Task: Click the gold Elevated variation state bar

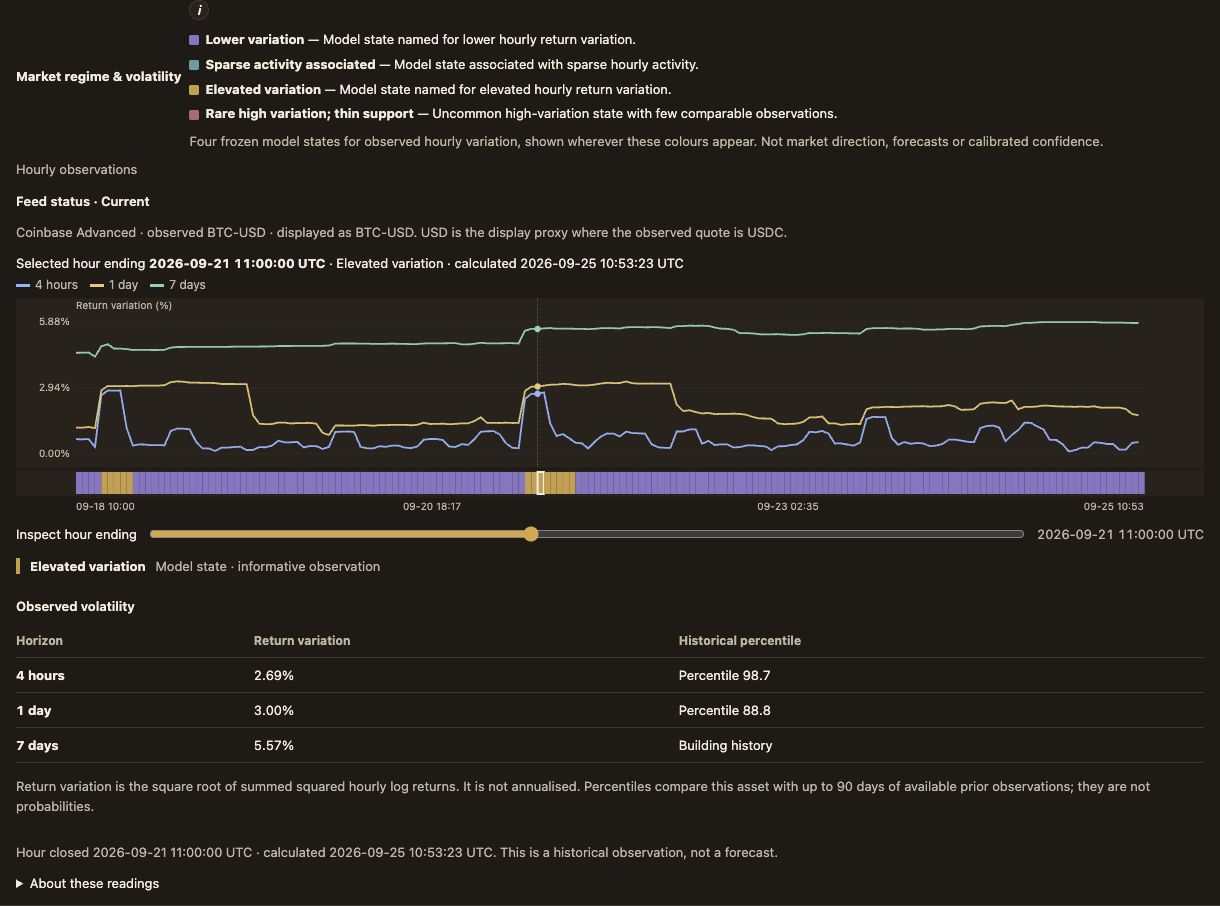Action: click(x=18, y=567)
